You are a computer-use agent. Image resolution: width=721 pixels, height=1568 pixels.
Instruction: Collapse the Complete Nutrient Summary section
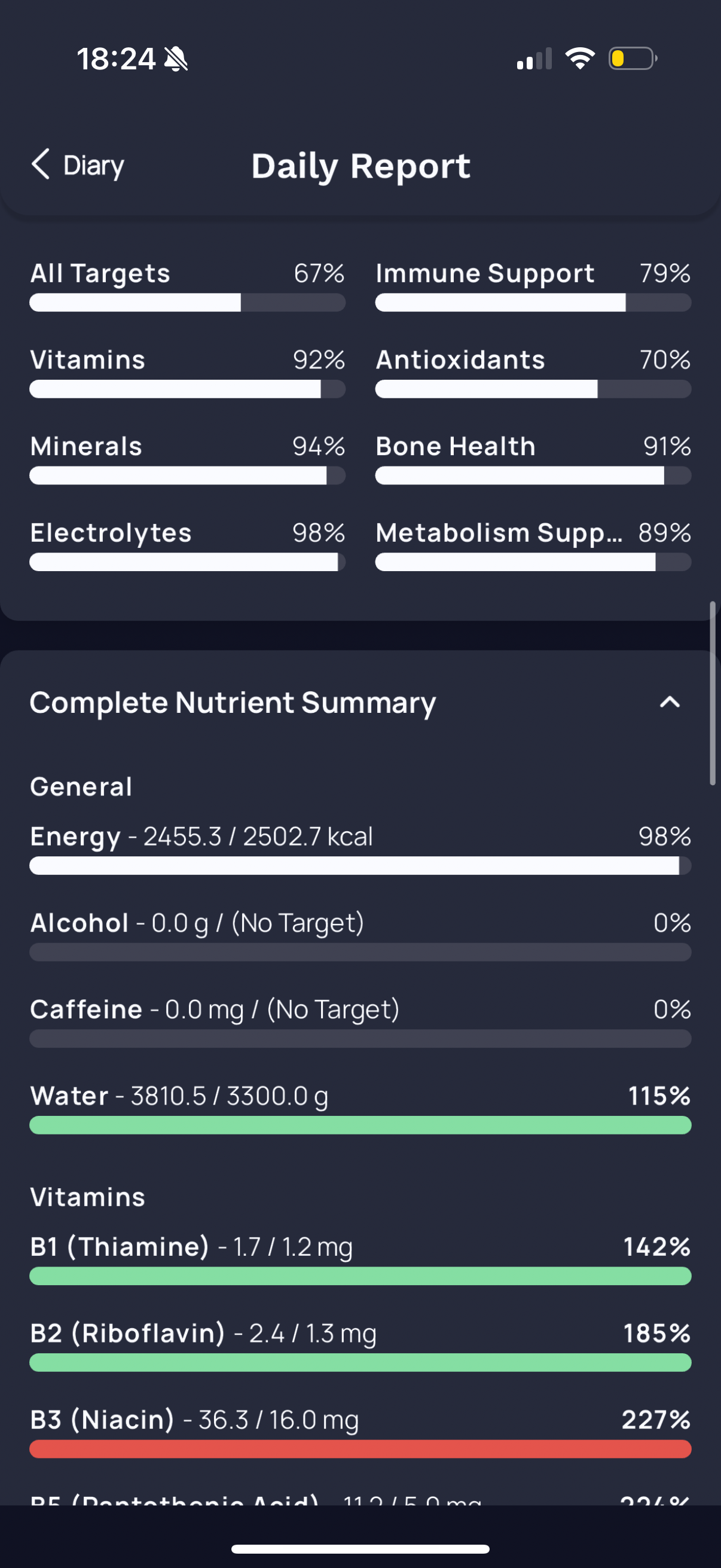point(669,702)
